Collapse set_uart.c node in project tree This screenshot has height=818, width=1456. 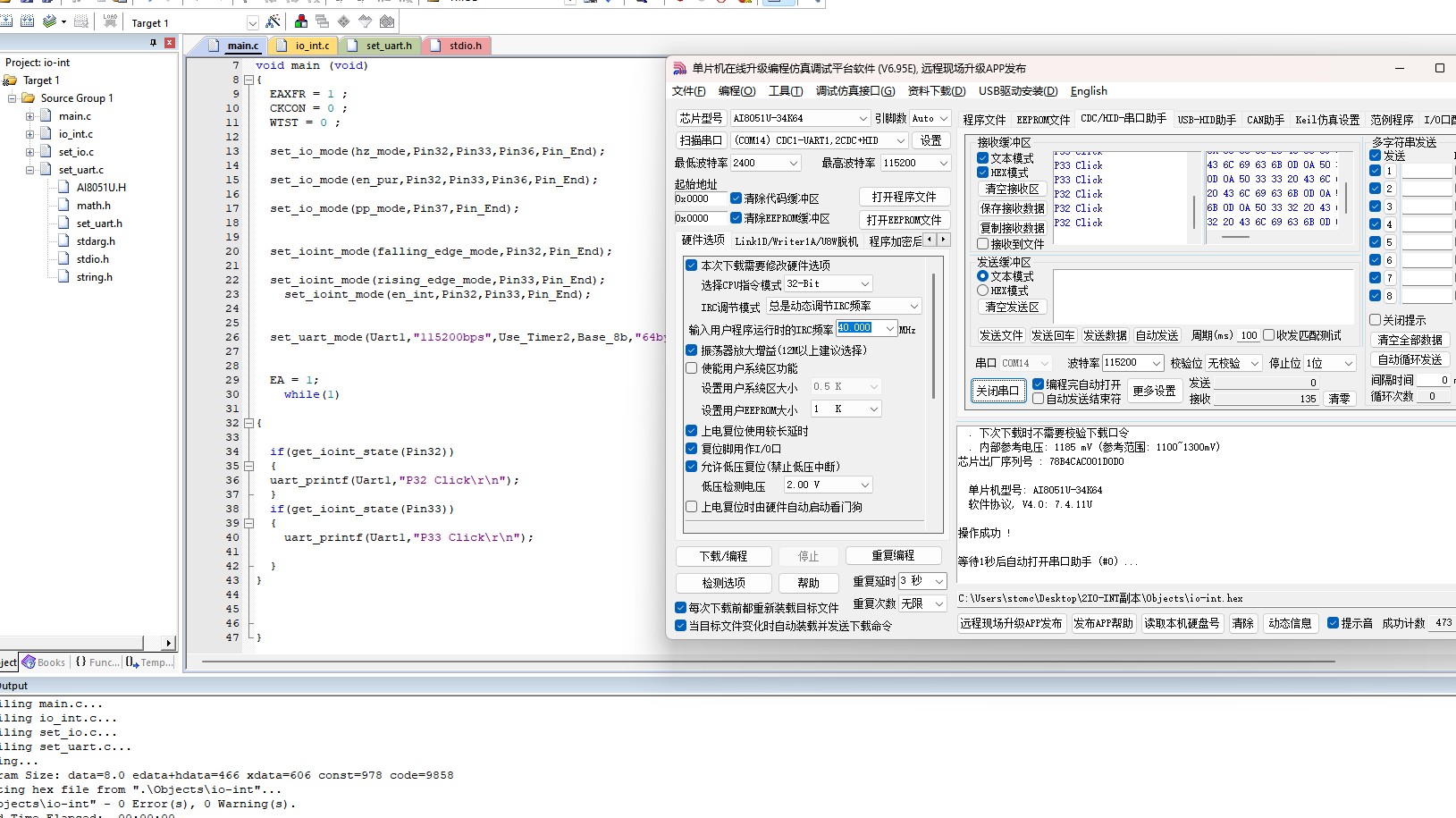tap(29, 170)
